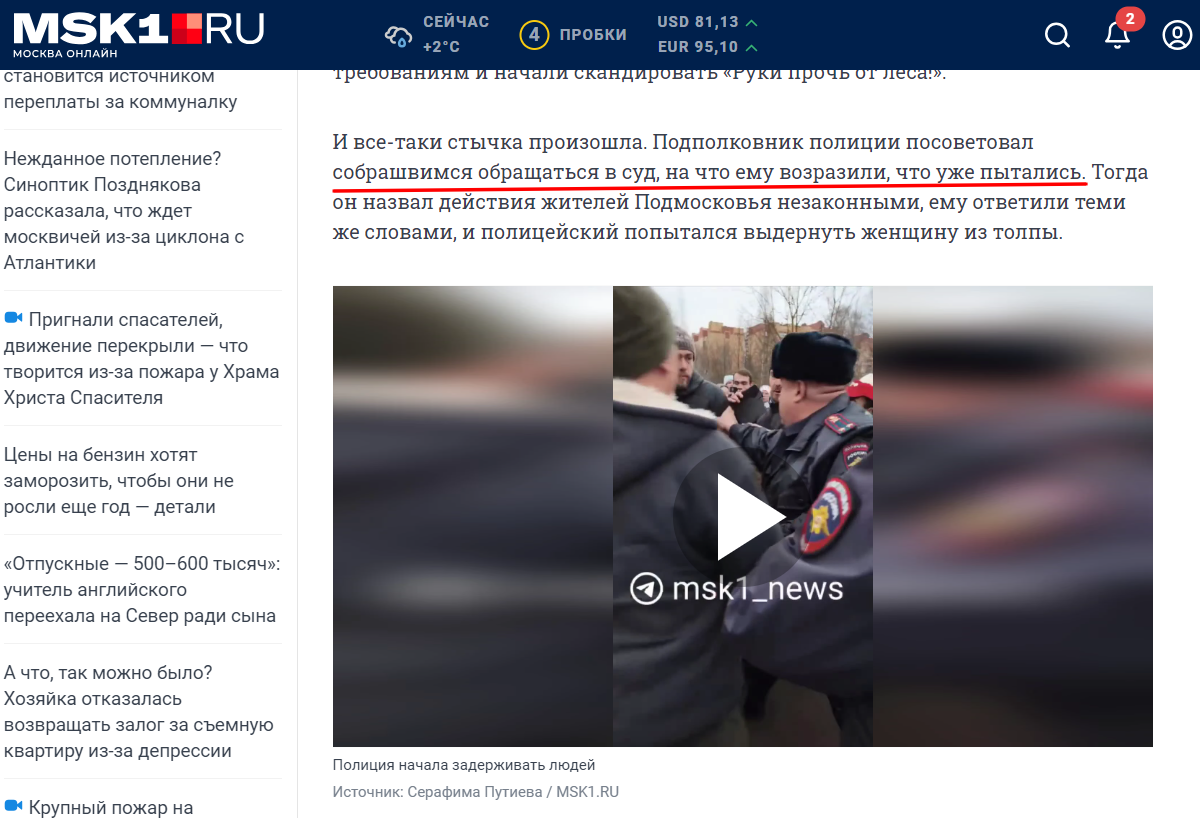1200x818 pixels.
Task: Open article «Отпускные — 500–600 тысяч»
Action: [142, 590]
